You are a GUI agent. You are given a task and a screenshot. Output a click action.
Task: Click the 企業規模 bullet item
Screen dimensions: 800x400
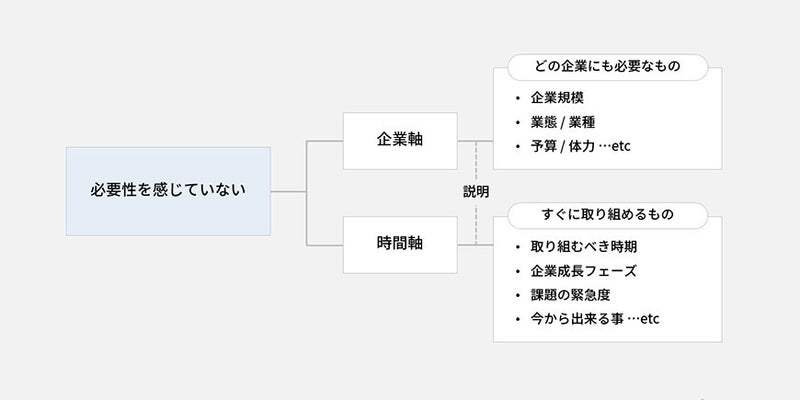click(x=557, y=97)
